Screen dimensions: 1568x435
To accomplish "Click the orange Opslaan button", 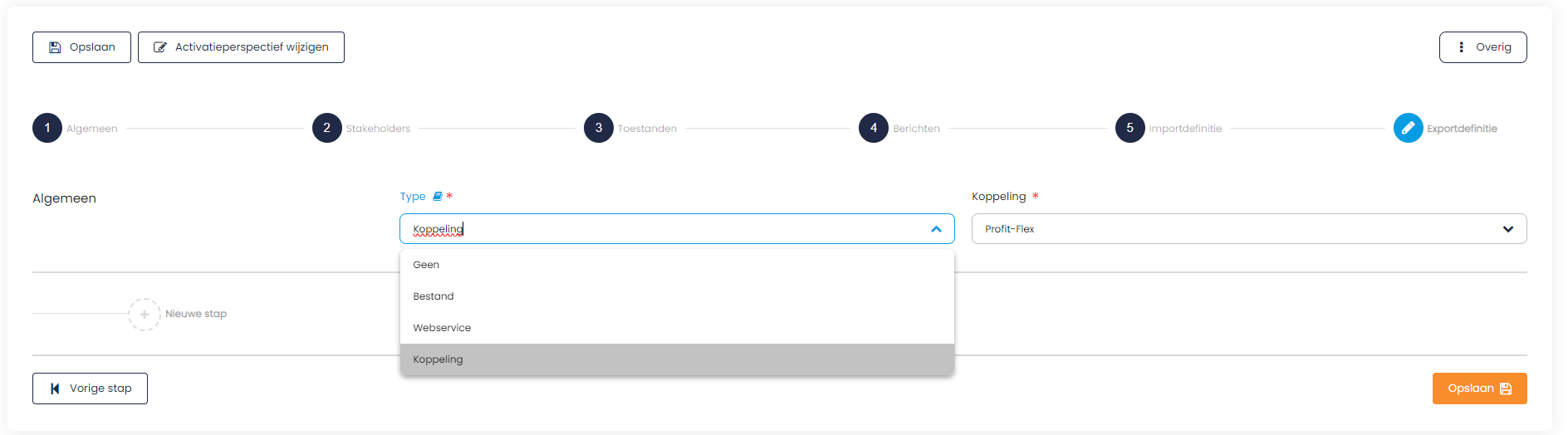I will click(x=1479, y=389).
